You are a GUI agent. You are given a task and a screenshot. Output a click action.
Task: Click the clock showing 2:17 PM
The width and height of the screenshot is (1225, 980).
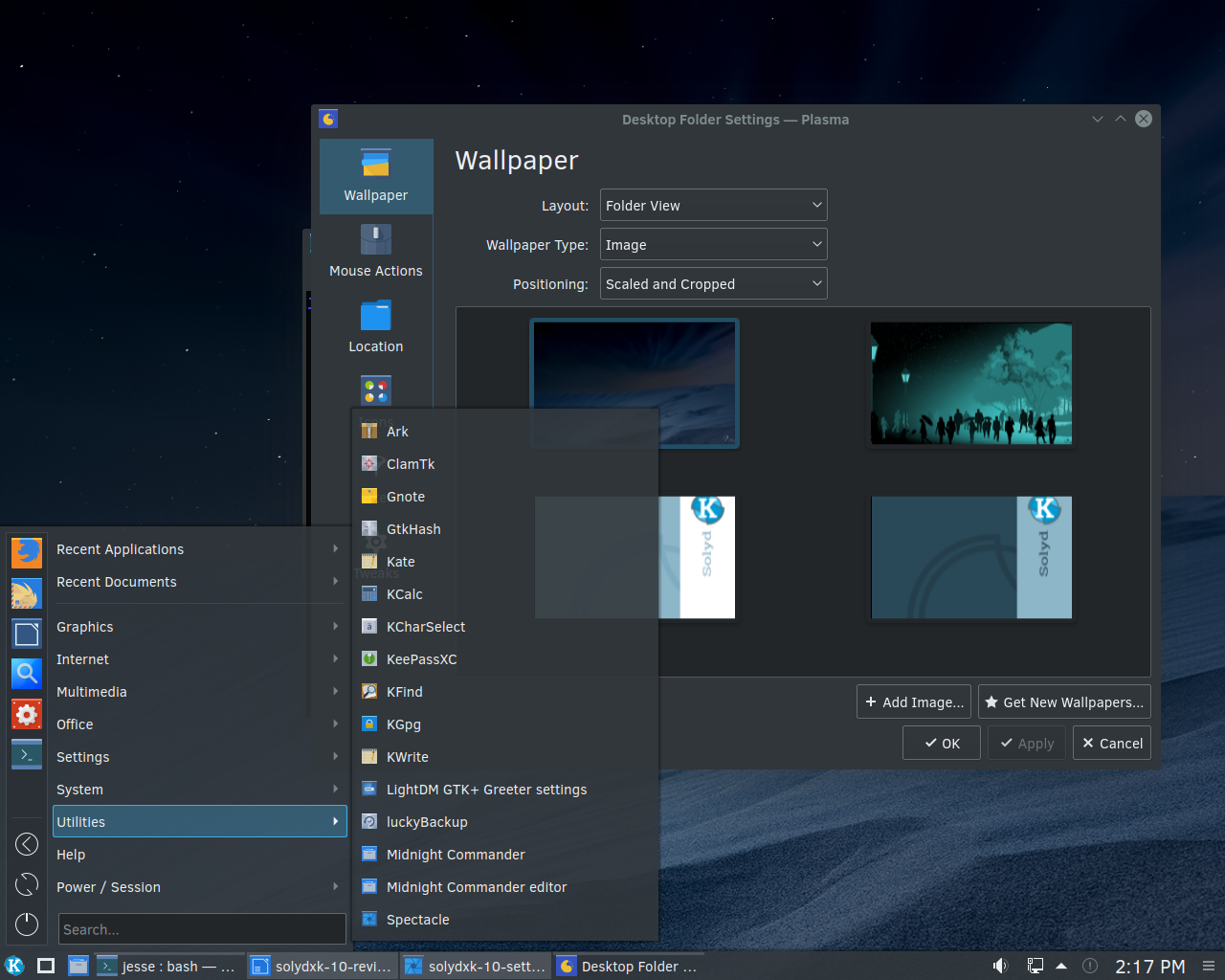[1149, 967]
